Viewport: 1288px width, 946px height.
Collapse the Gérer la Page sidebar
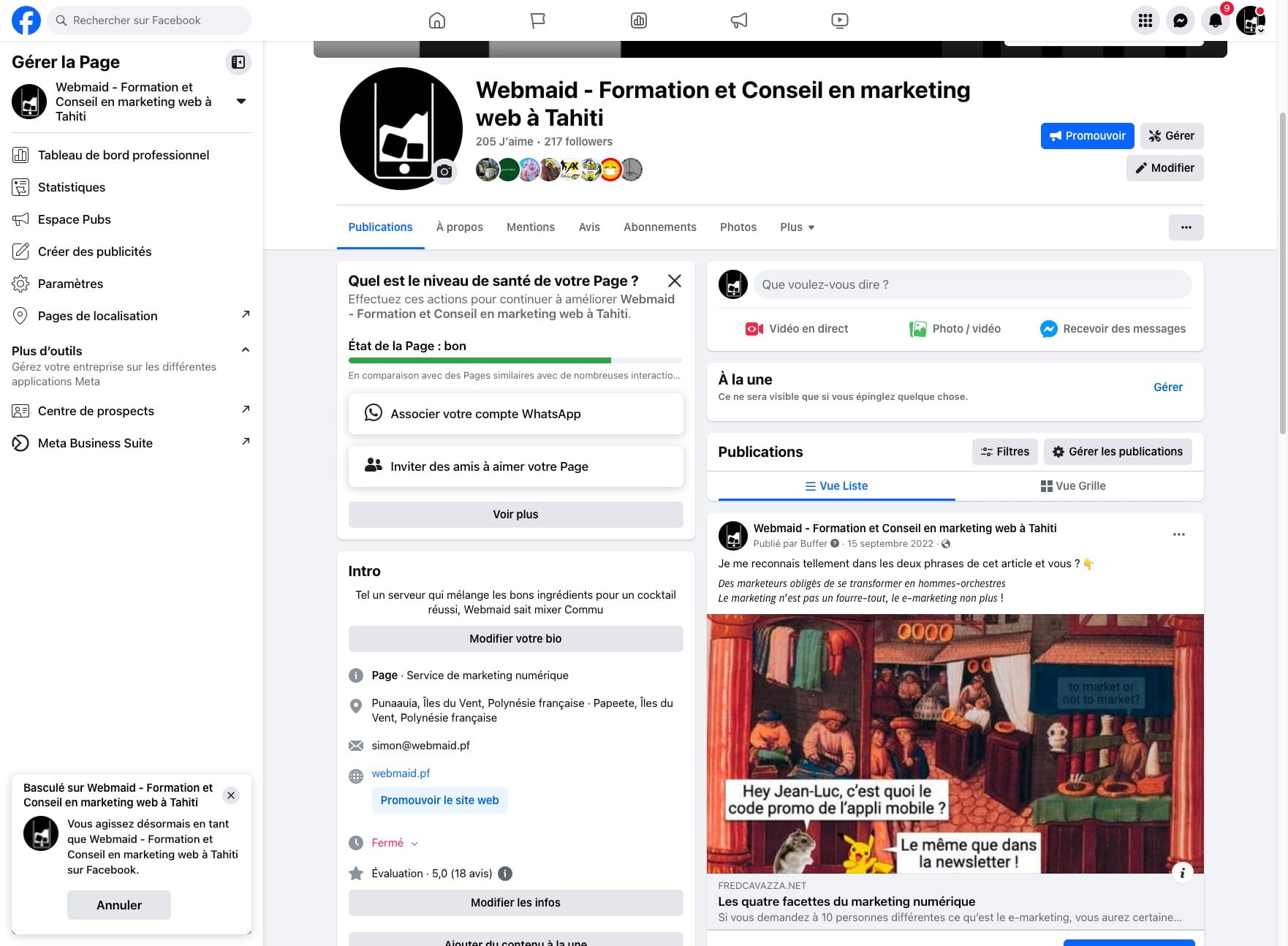tap(238, 62)
